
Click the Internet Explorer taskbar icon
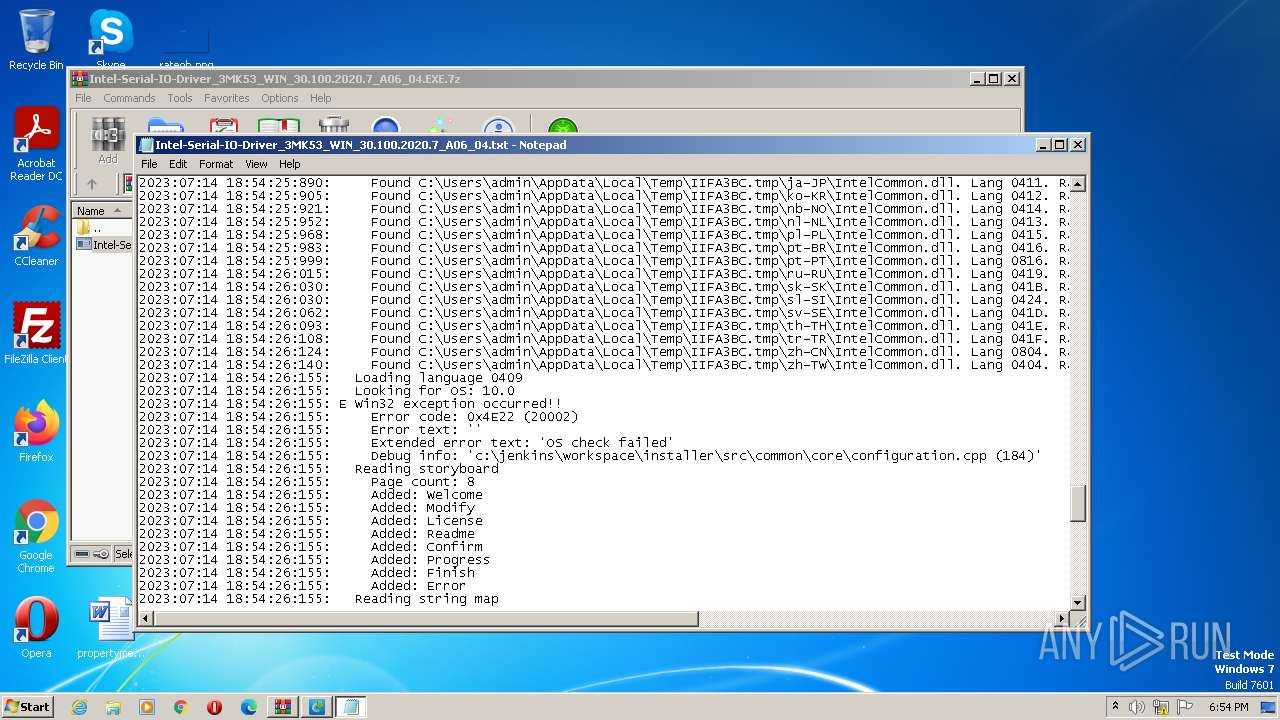(x=79, y=707)
